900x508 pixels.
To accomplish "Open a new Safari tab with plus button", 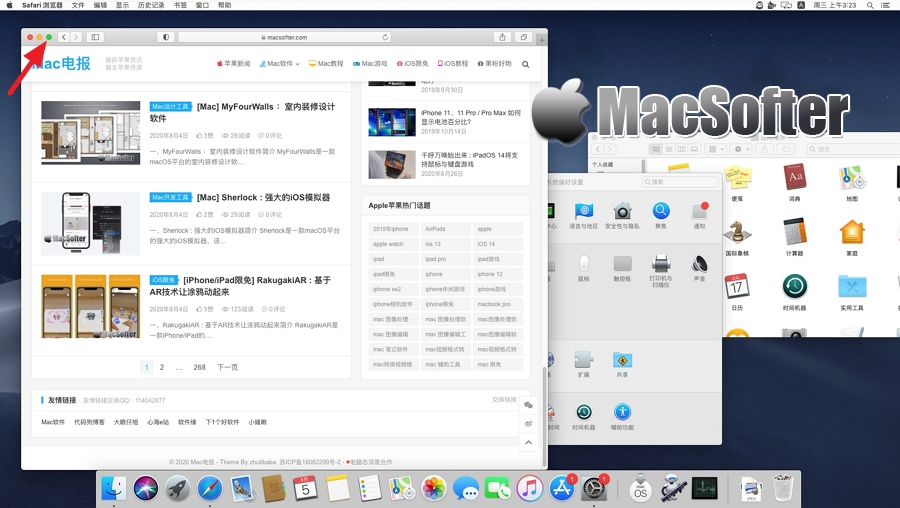I will point(542,40).
